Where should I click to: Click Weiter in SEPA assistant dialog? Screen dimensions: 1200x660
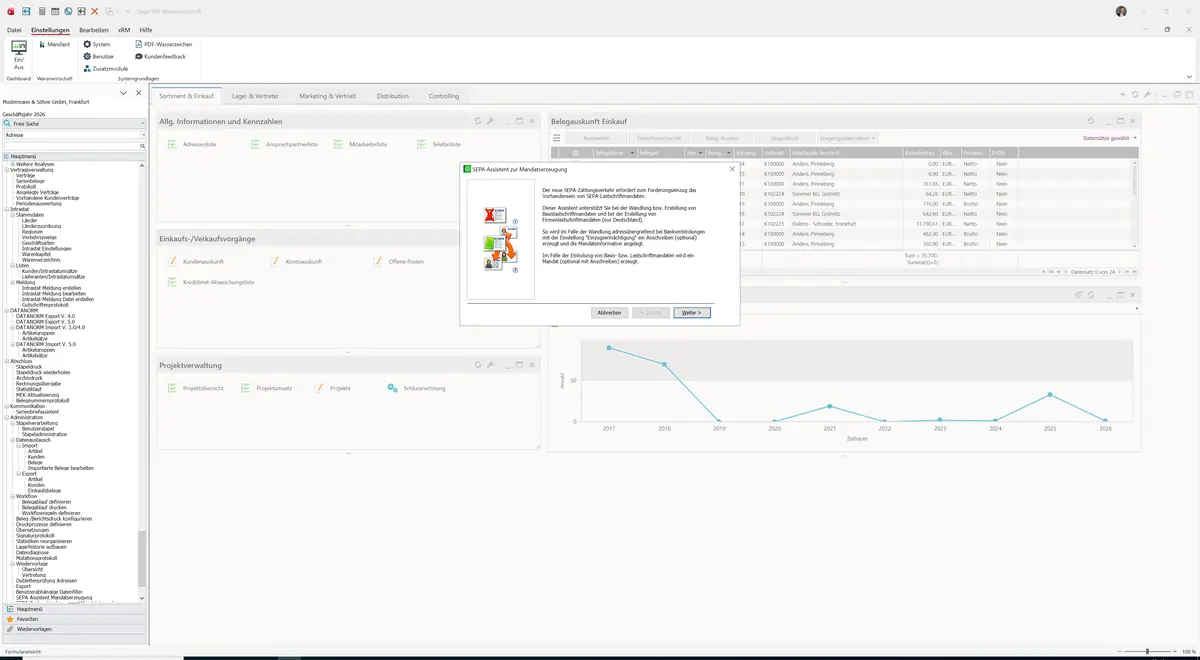click(x=691, y=313)
